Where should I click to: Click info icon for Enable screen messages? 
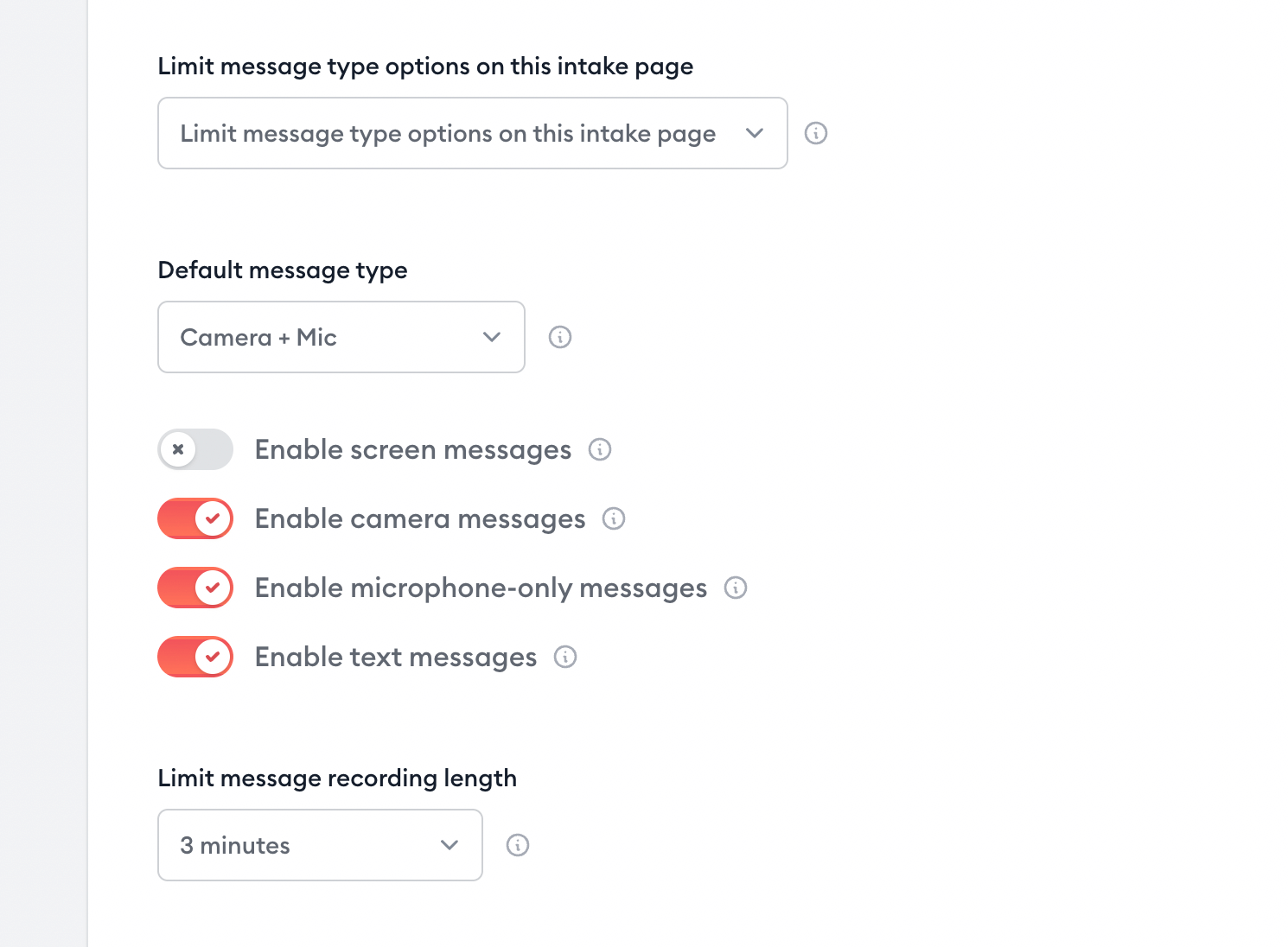coord(600,449)
